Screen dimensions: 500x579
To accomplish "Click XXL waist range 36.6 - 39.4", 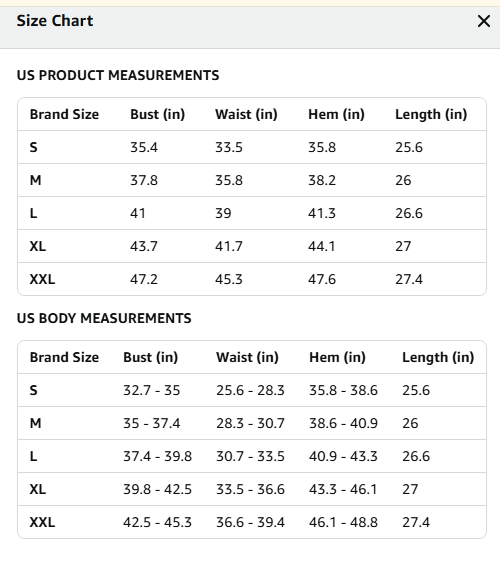I will pos(250,522).
